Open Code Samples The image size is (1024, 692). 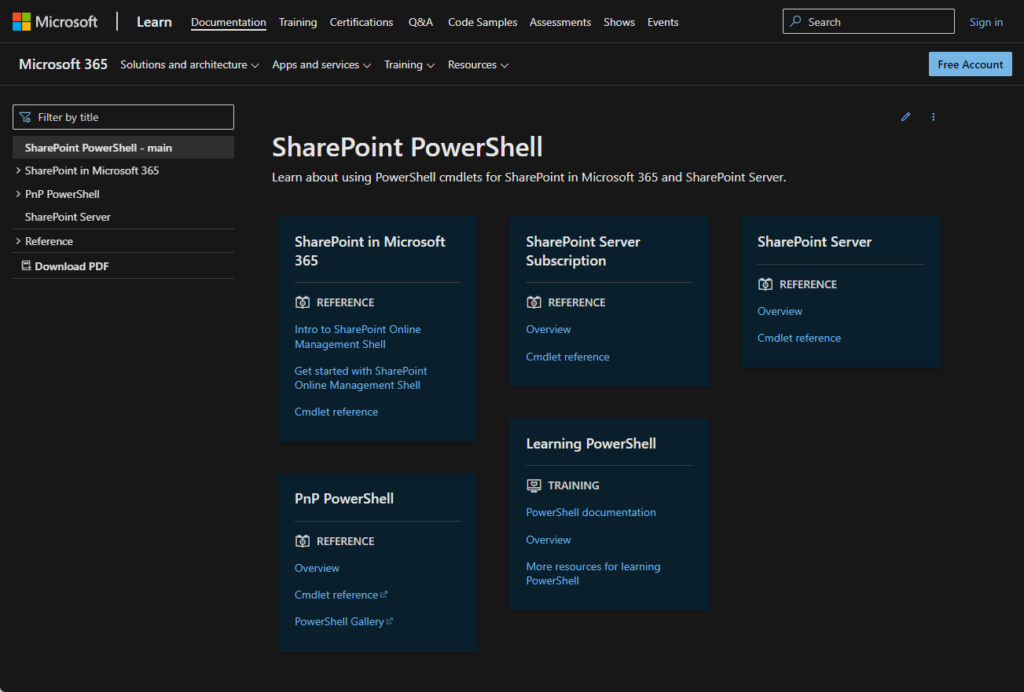tap(483, 22)
